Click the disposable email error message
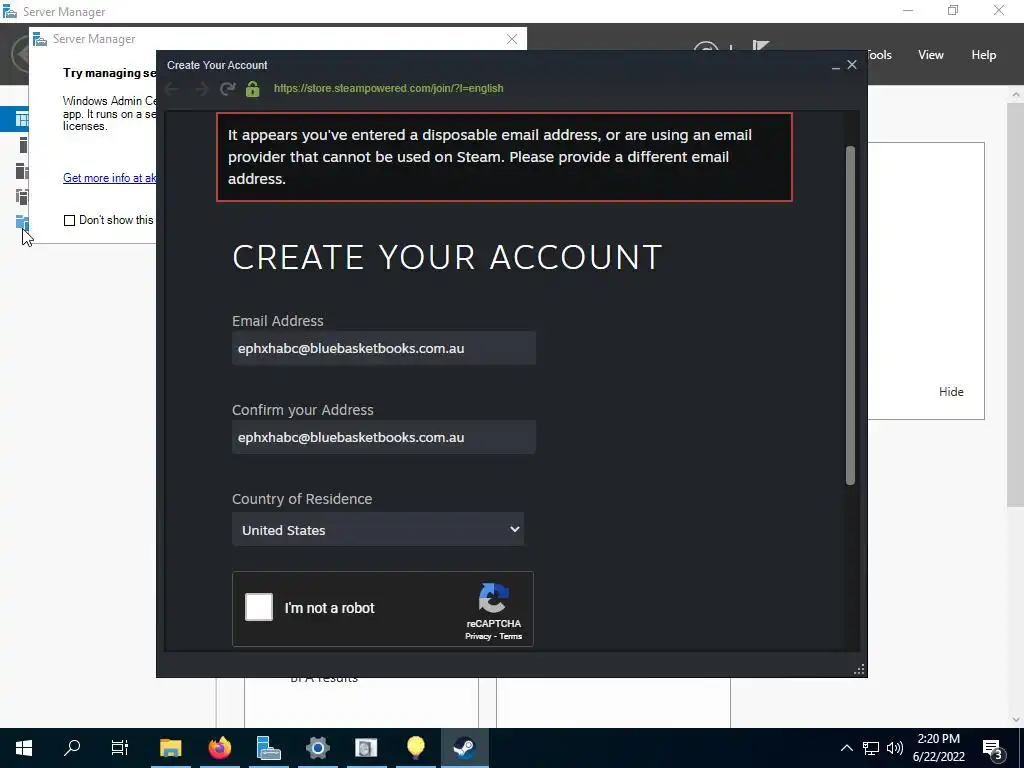The image size is (1024, 768). pos(504,157)
